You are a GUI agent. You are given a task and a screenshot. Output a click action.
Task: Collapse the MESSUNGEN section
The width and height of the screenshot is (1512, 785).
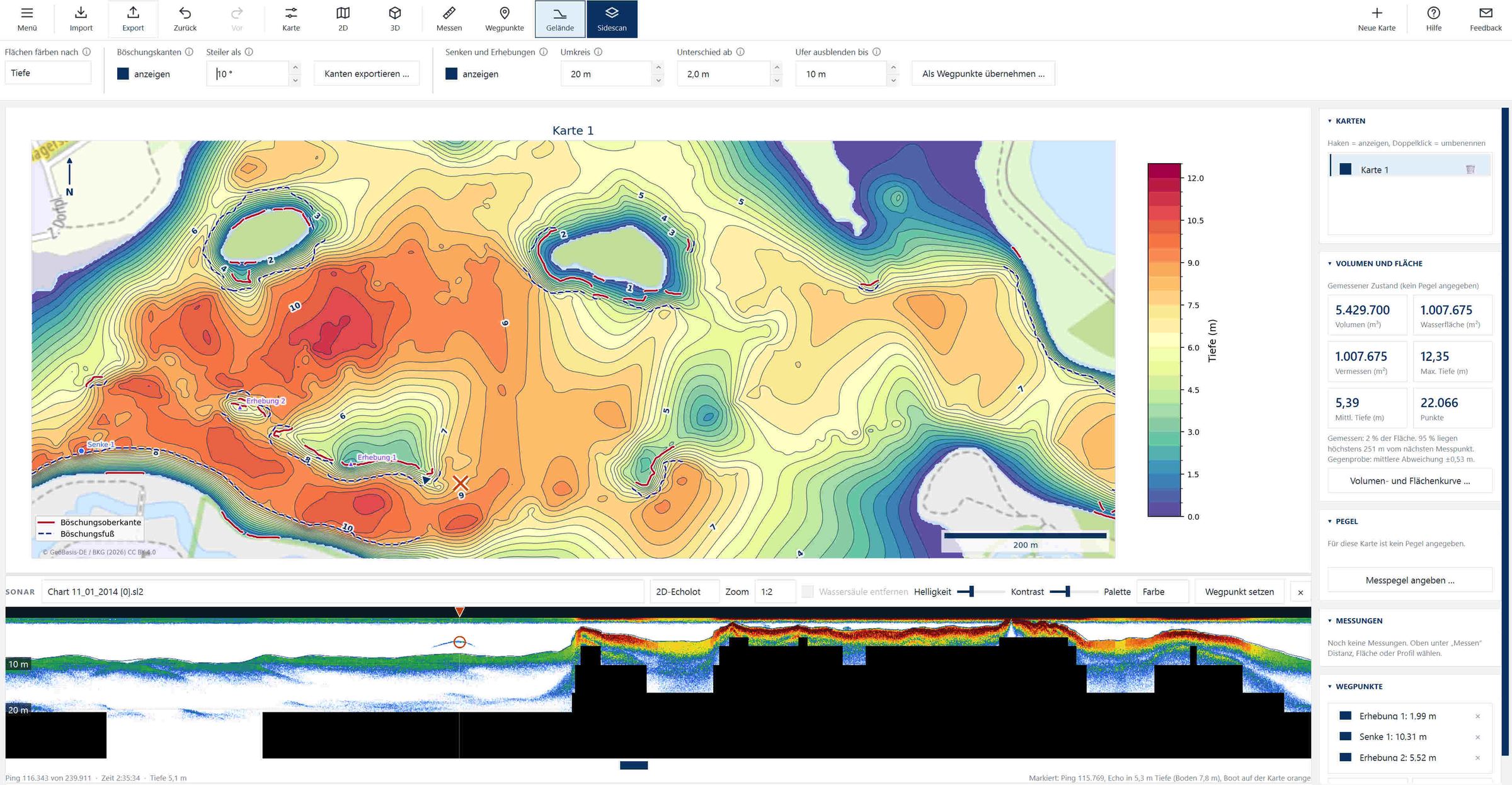pyautogui.click(x=1354, y=621)
